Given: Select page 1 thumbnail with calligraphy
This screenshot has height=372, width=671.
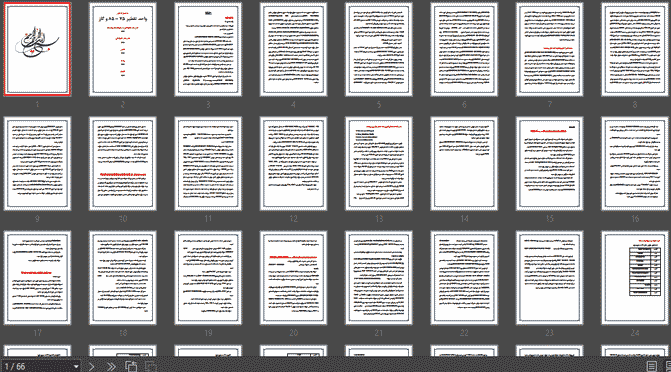Looking at the screenshot, I should click(37, 49).
